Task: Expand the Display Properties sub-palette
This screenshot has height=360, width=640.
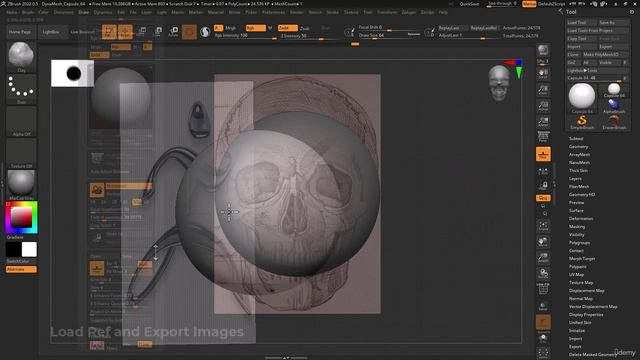Action: point(586,315)
